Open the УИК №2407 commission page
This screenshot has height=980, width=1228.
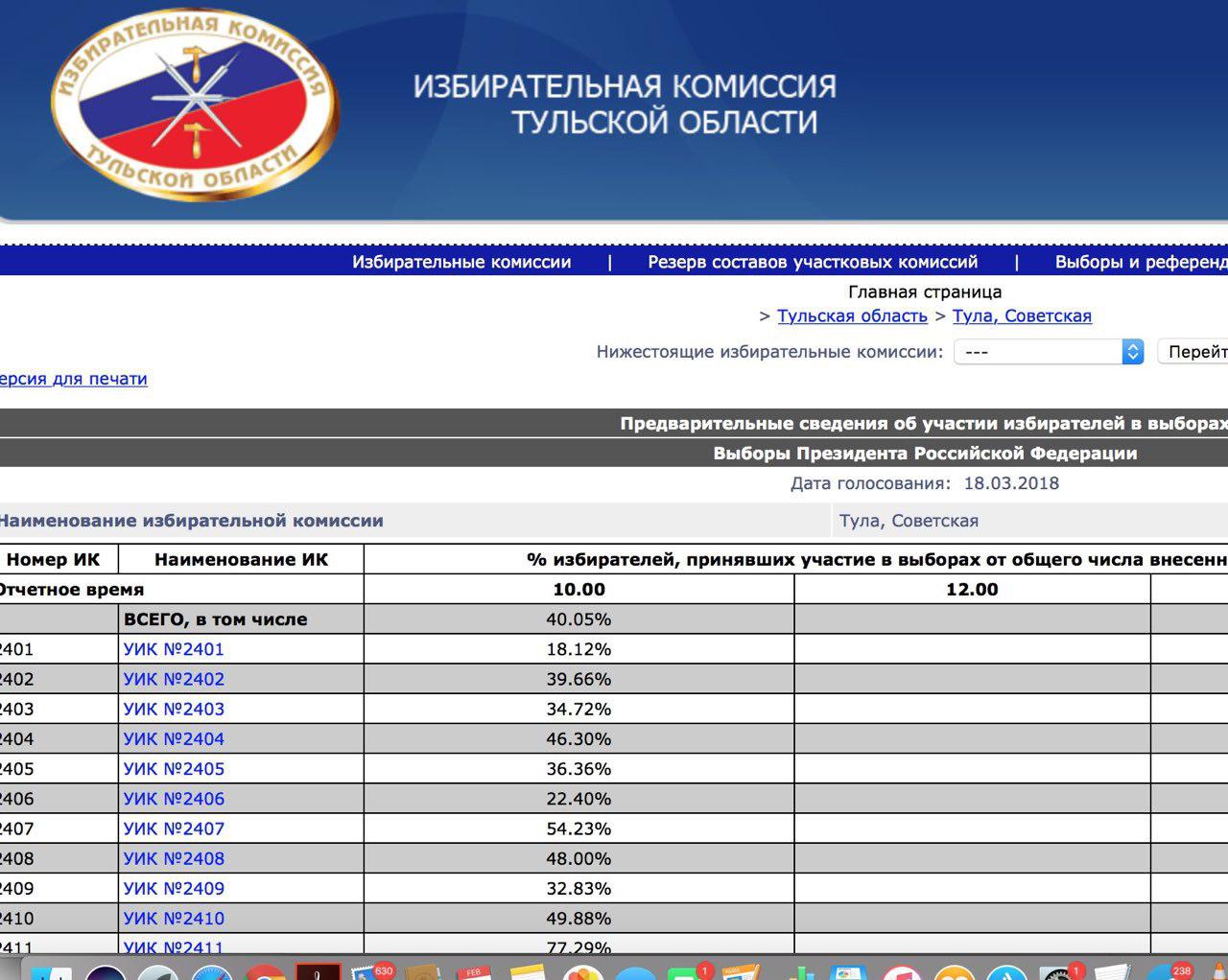(x=175, y=828)
